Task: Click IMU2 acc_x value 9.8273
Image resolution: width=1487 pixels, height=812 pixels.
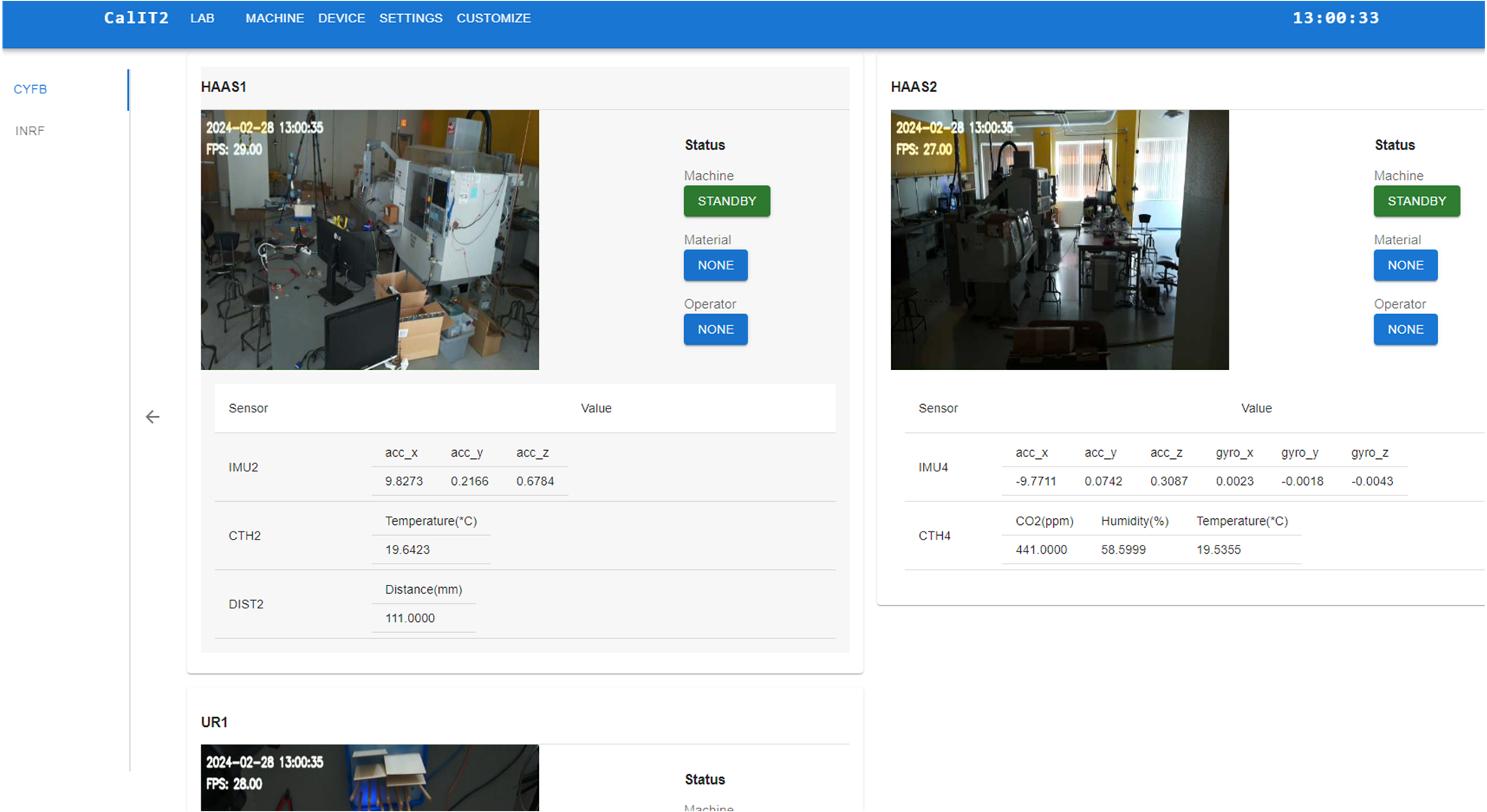Action: 404,482
